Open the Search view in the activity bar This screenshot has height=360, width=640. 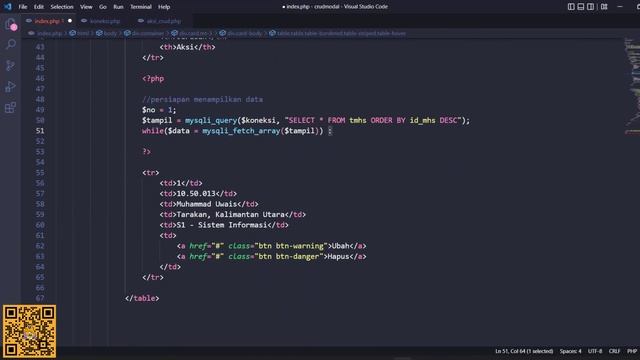pos(11,44)
